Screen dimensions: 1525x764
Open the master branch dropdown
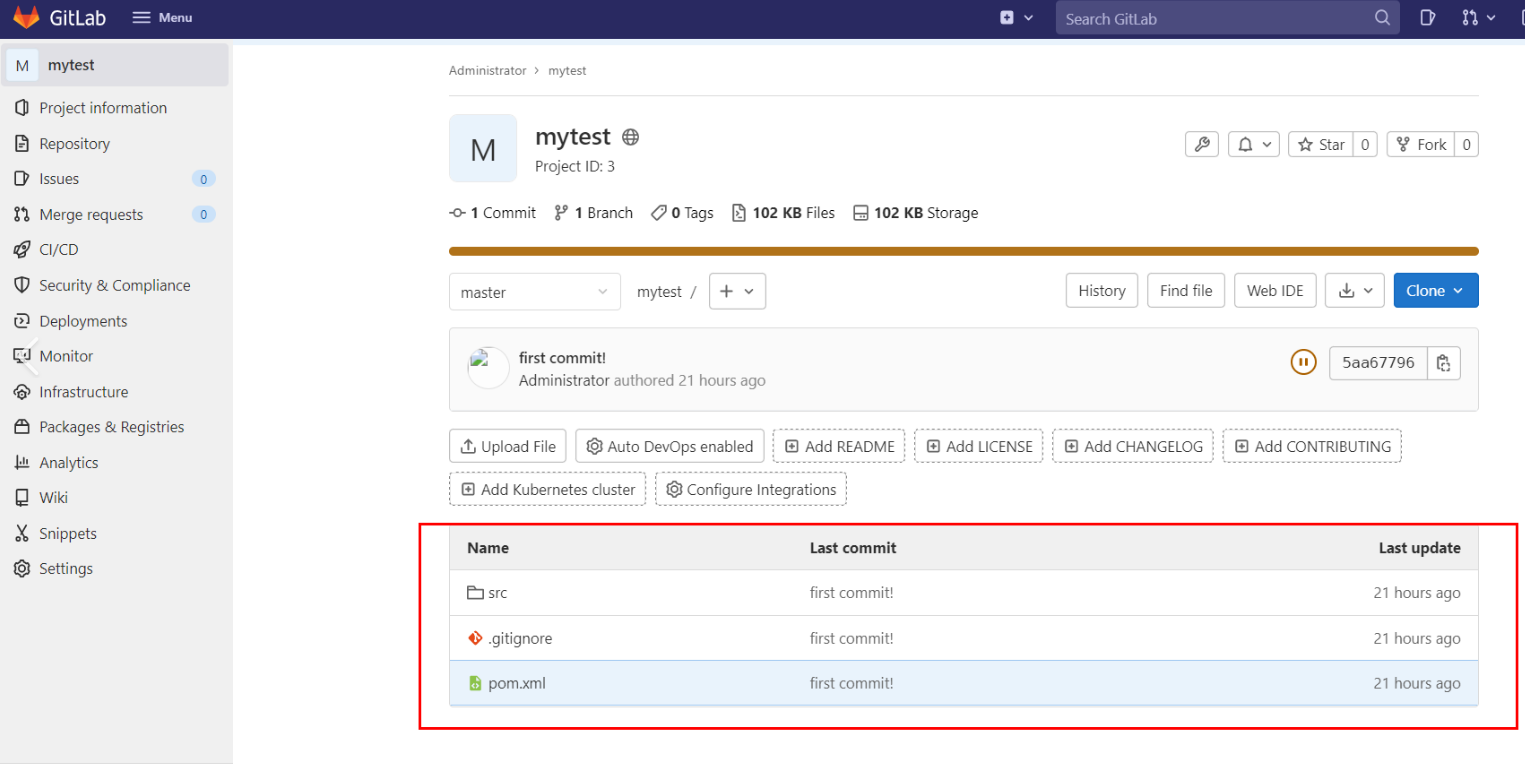(x=535, y=292)
